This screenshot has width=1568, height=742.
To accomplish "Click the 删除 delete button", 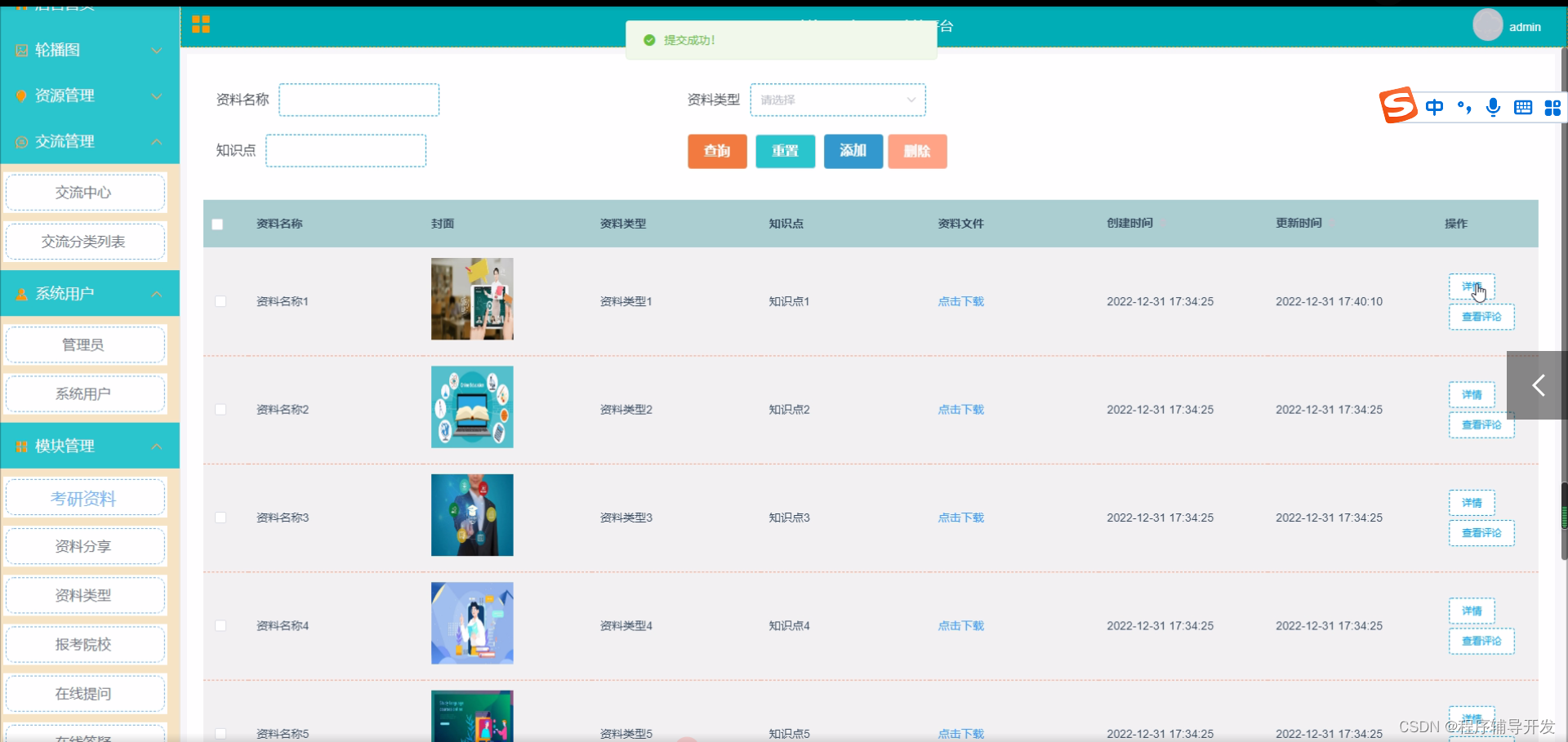I will [x=917, y=151].
